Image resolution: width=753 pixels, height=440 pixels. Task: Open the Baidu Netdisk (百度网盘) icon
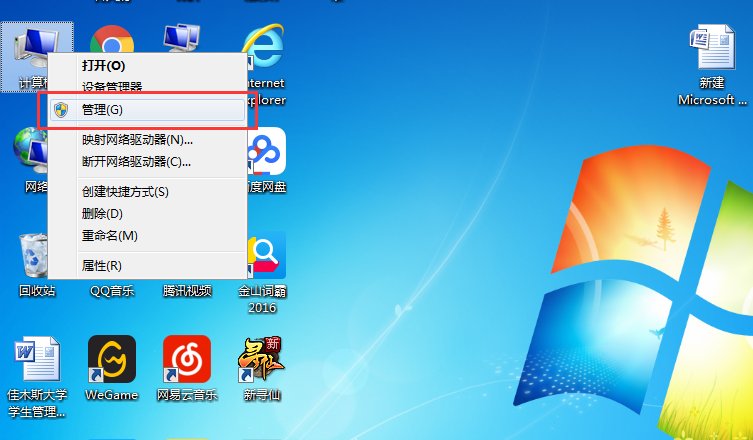(267, 151)
